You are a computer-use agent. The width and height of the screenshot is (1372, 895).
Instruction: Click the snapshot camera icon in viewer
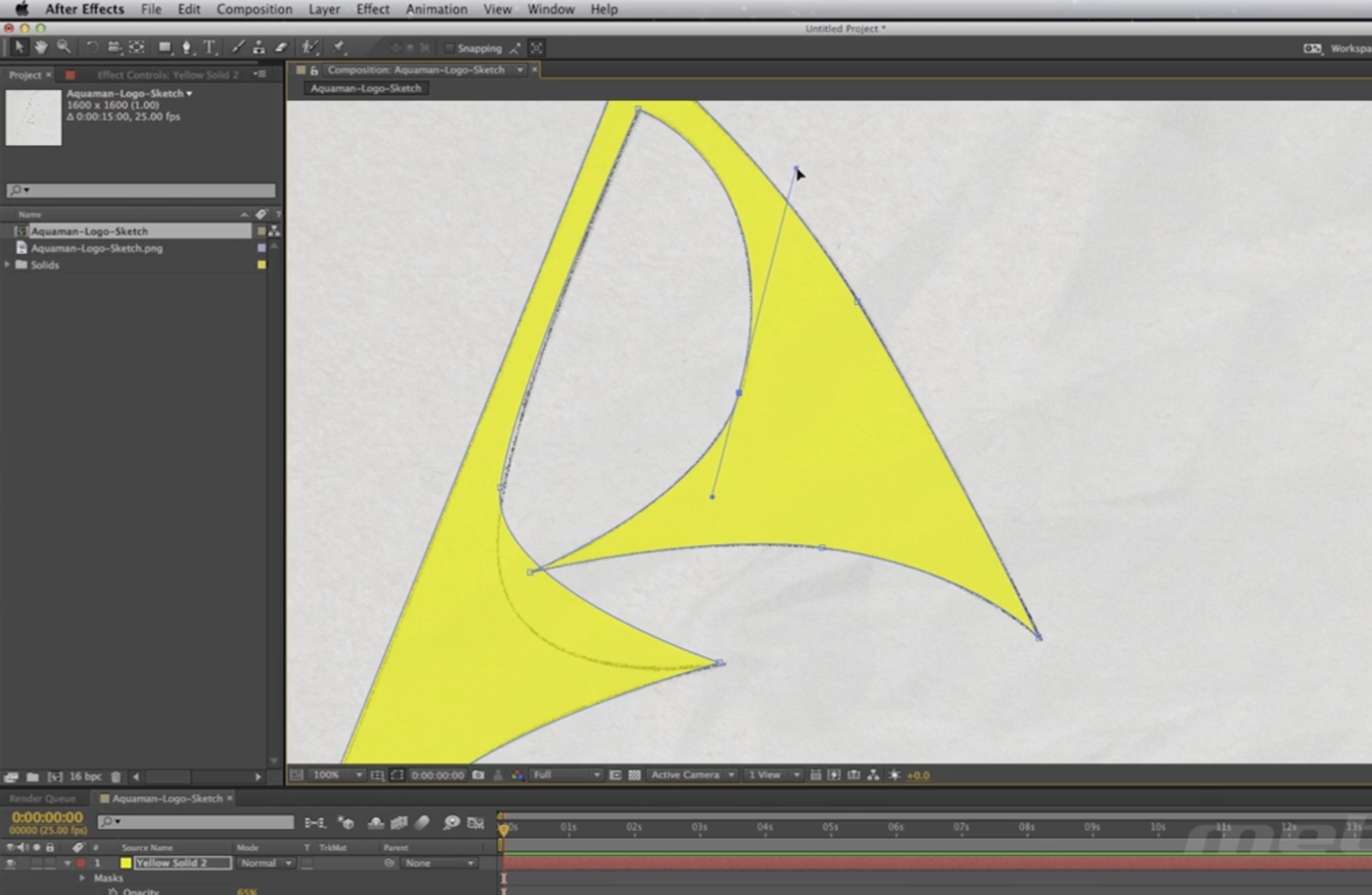[478, 774]
